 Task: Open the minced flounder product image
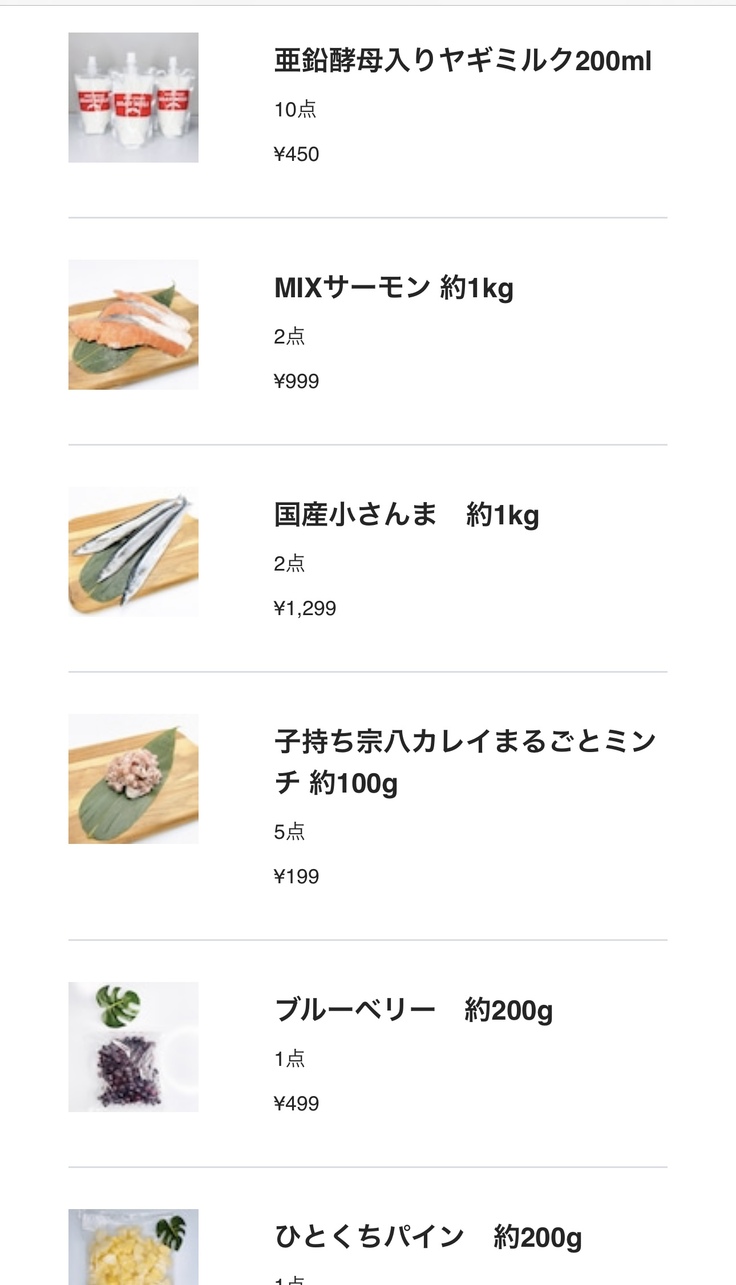[x=133, y=778]
